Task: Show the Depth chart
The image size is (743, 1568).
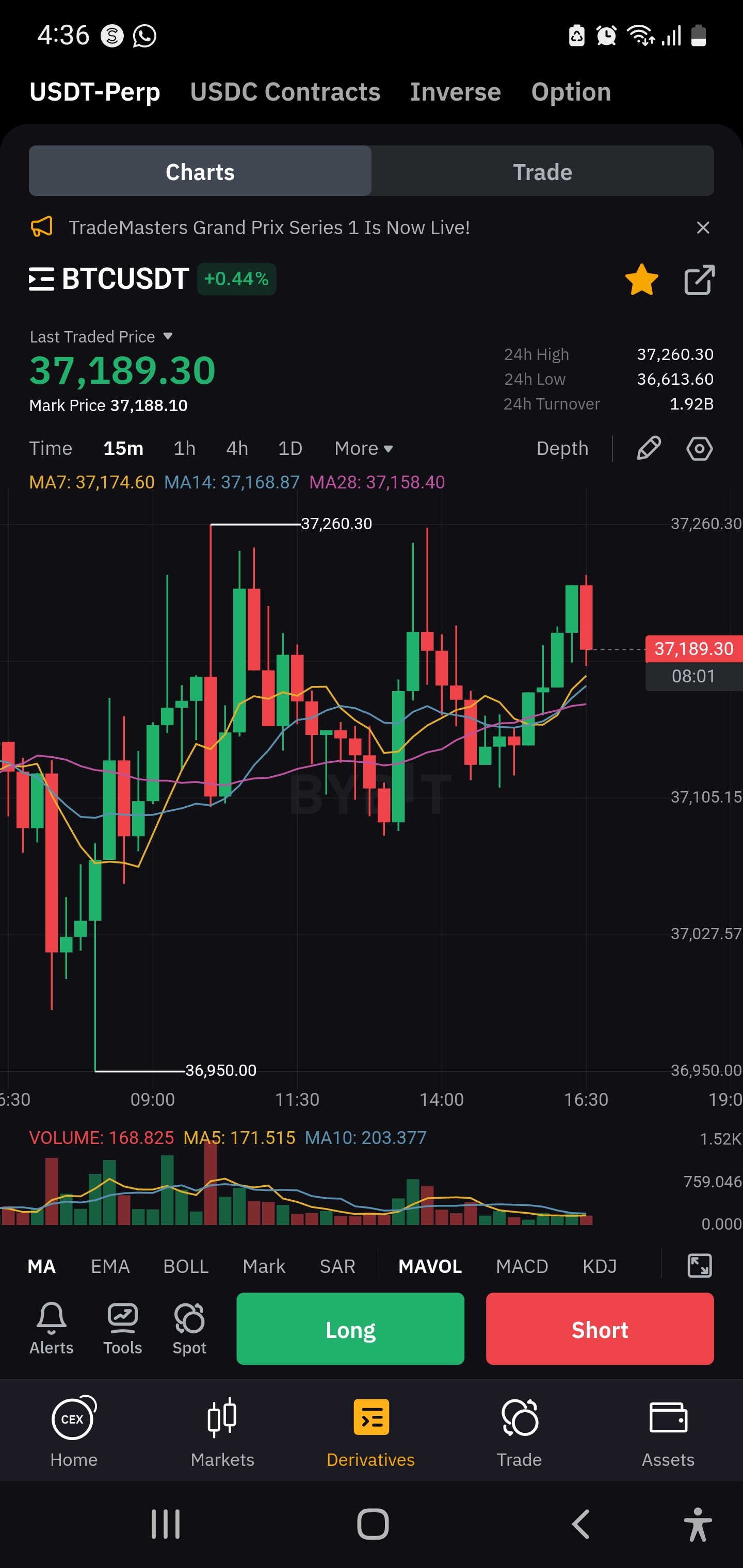Action: pyautogui.click(x=562, y=449)
